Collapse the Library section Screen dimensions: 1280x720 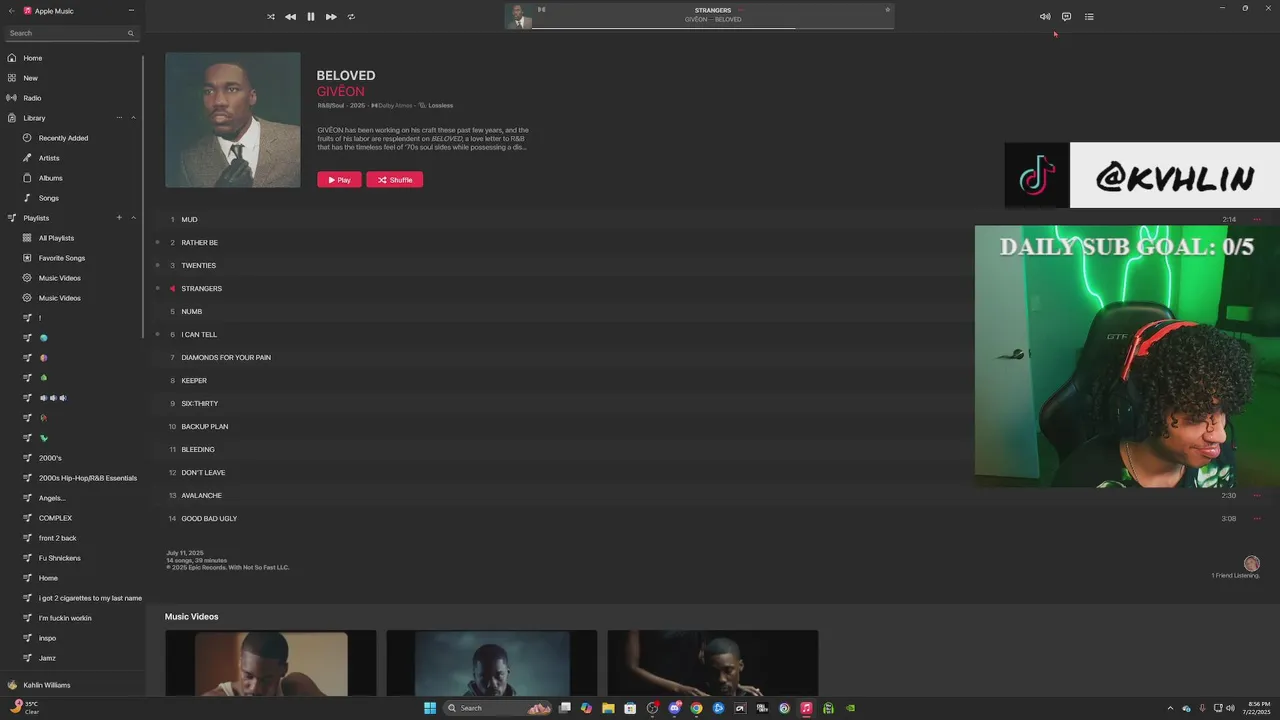[x=133, y=118]
